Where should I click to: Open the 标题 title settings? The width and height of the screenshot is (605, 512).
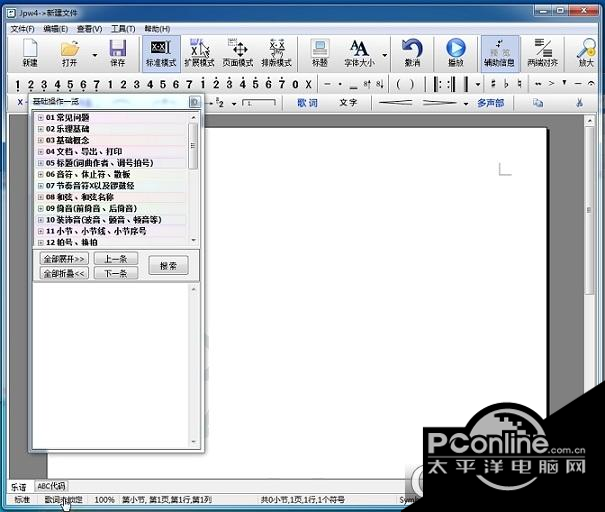pos(320,53)
